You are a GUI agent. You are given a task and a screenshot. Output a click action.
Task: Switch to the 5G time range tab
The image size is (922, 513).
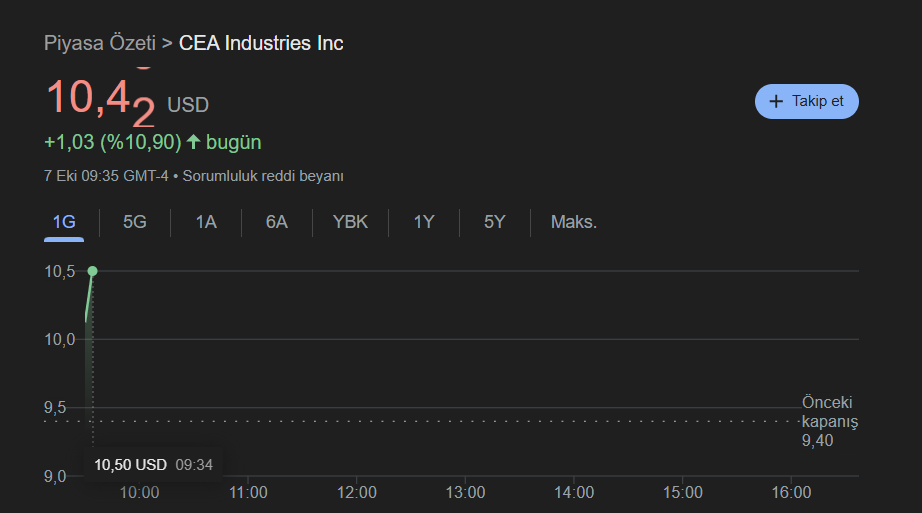(x=135, y=222)
